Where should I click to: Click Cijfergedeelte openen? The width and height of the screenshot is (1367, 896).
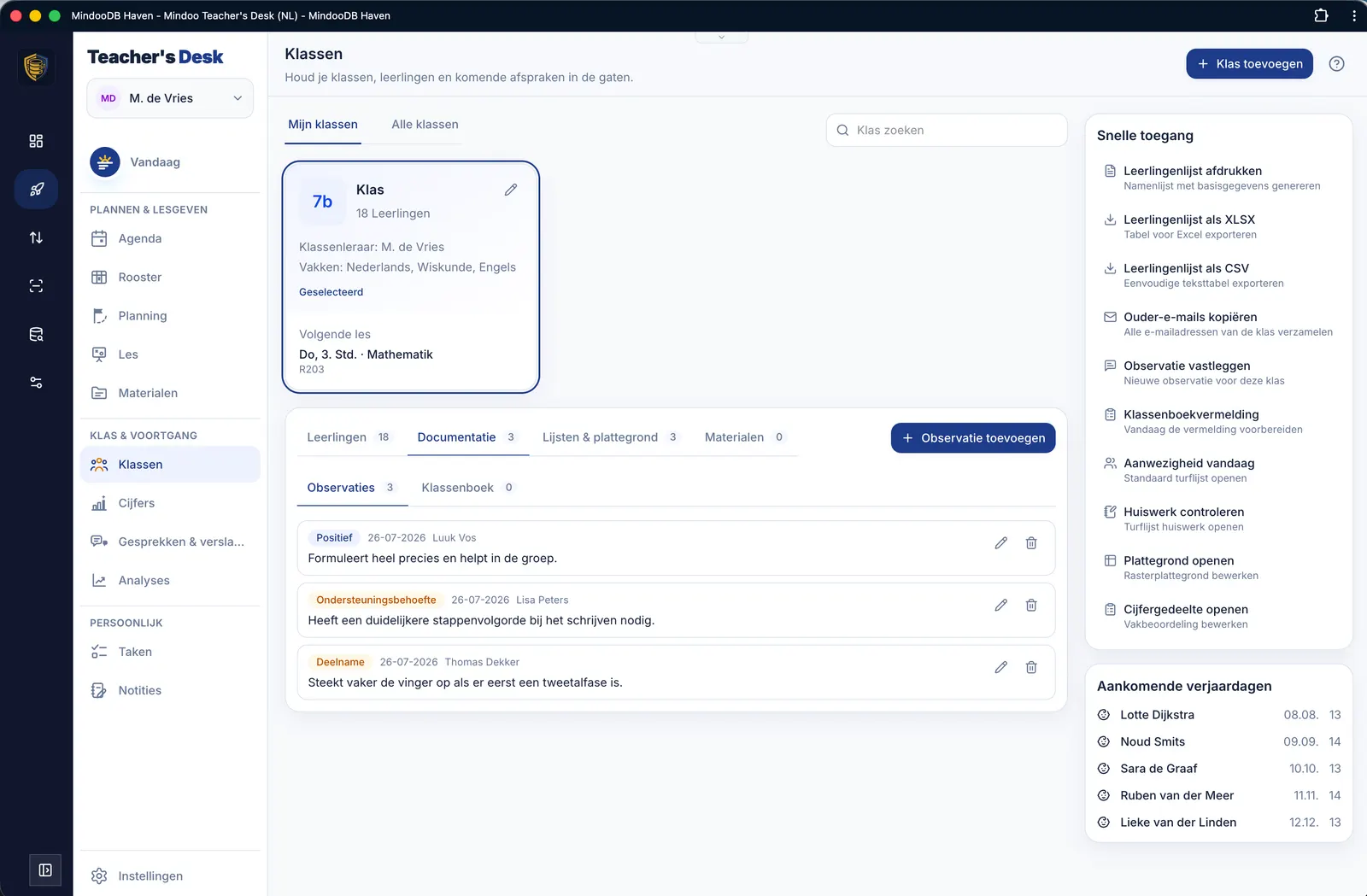[x=1218, y=616]
